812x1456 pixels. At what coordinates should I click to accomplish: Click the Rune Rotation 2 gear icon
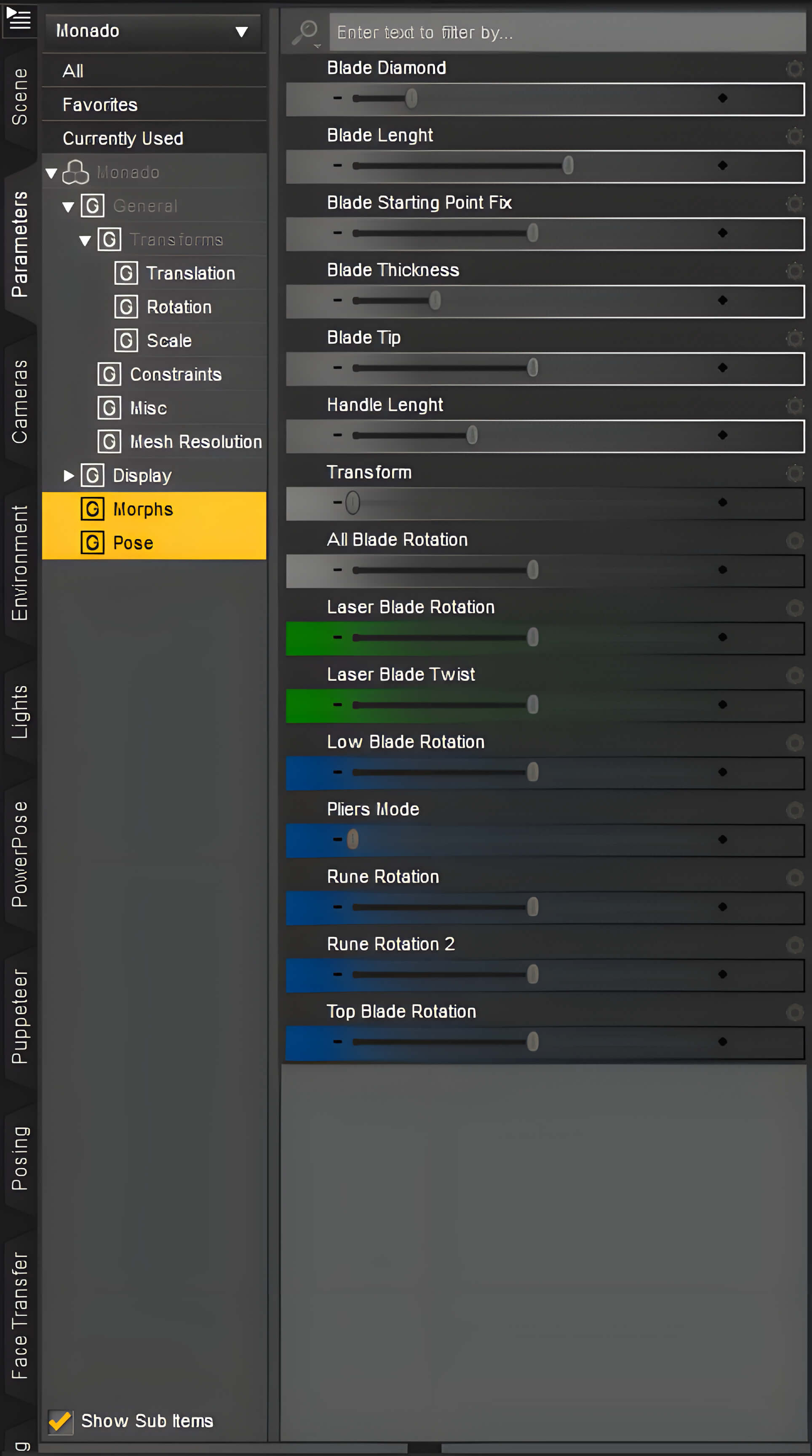[x=794, y=945]
